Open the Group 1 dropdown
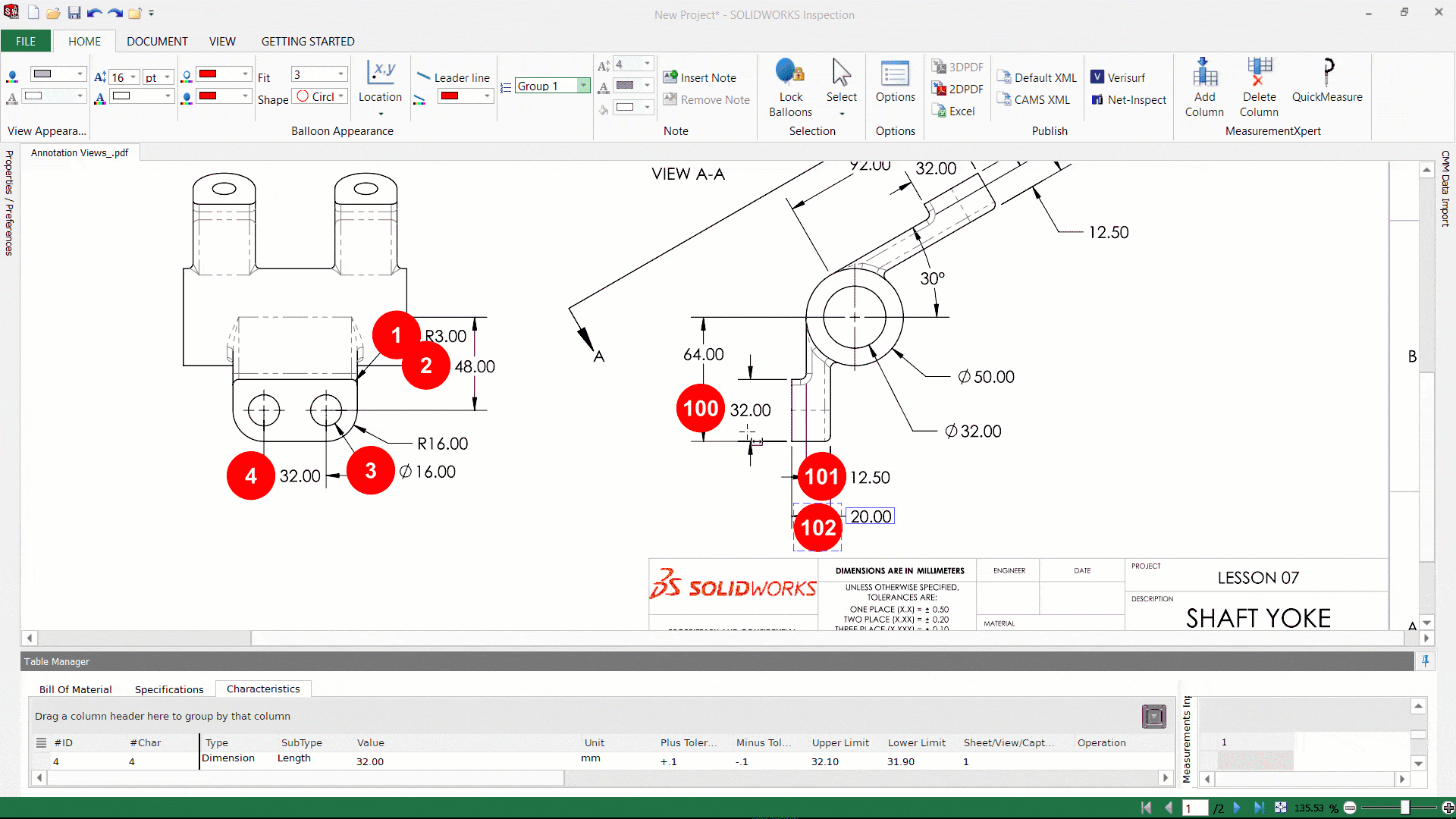 pos(583,86)
